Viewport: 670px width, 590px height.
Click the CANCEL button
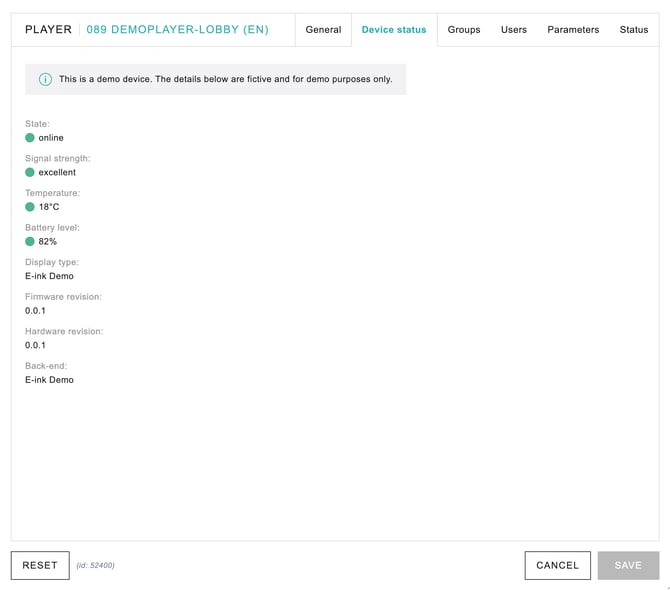pyautogui.click(x=557, y=565)
